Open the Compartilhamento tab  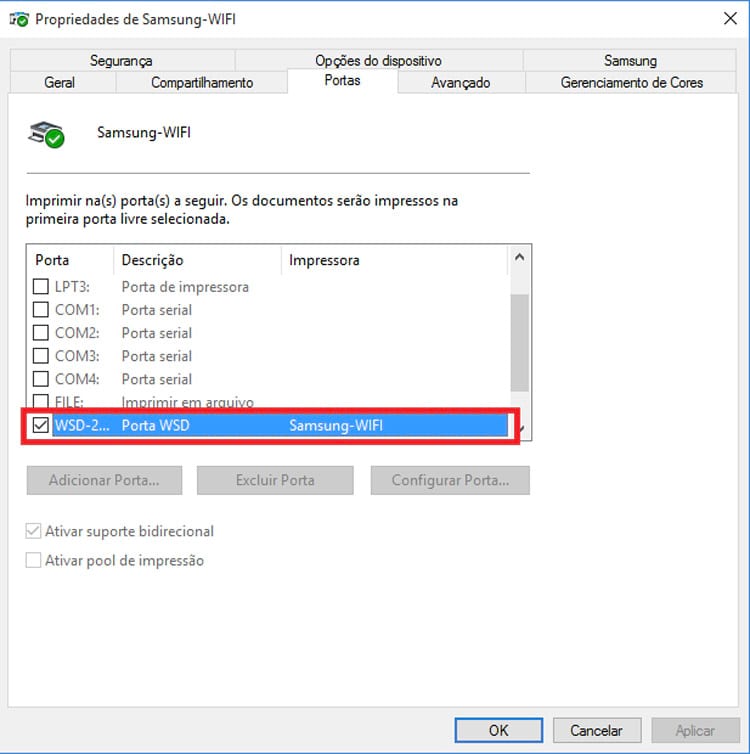click(x=202, y=83)
